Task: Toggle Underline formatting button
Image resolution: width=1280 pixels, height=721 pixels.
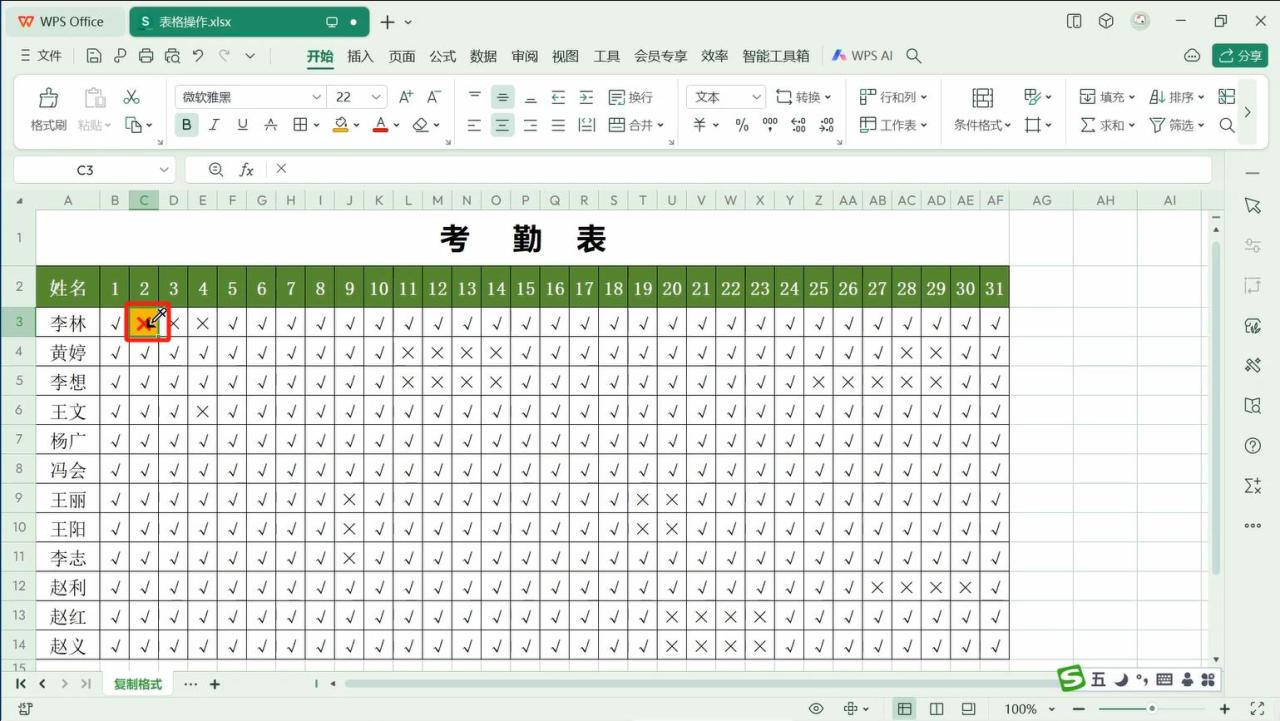Action: 242,125
